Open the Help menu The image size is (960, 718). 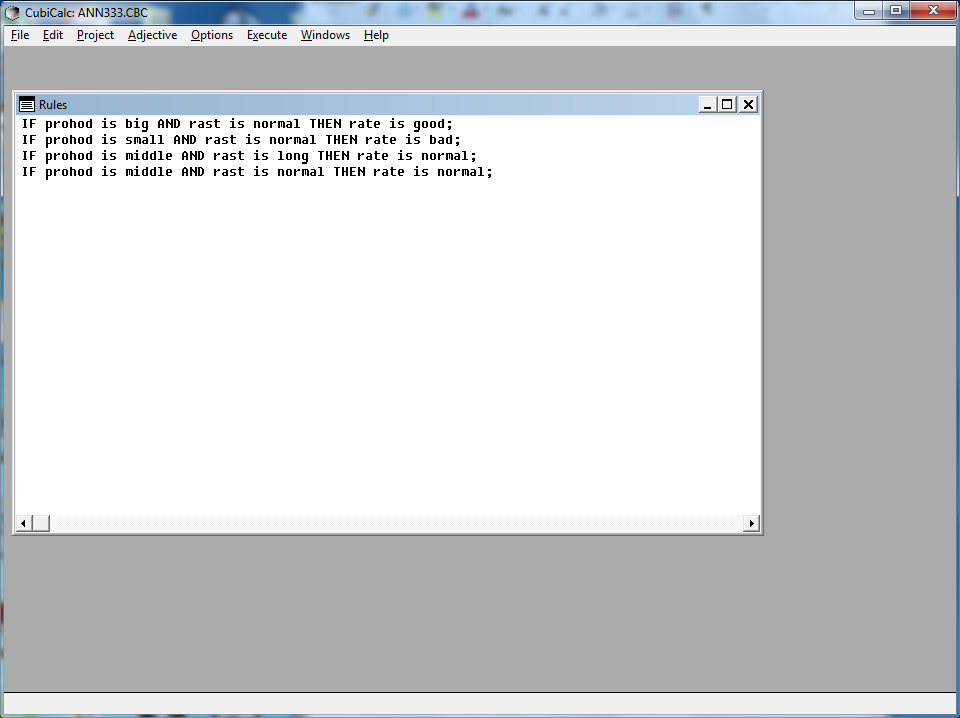click(x=376, y=35)
